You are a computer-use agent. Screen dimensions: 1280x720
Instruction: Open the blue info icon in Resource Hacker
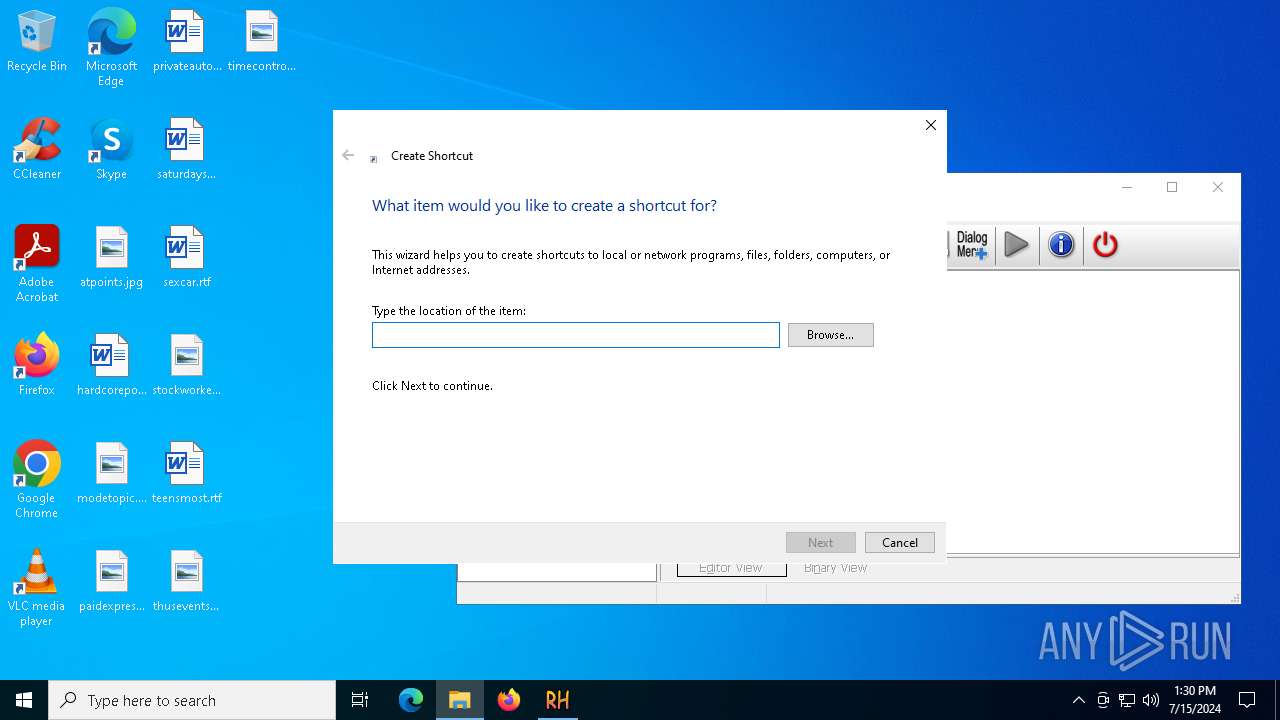(x=1061, y=245)
